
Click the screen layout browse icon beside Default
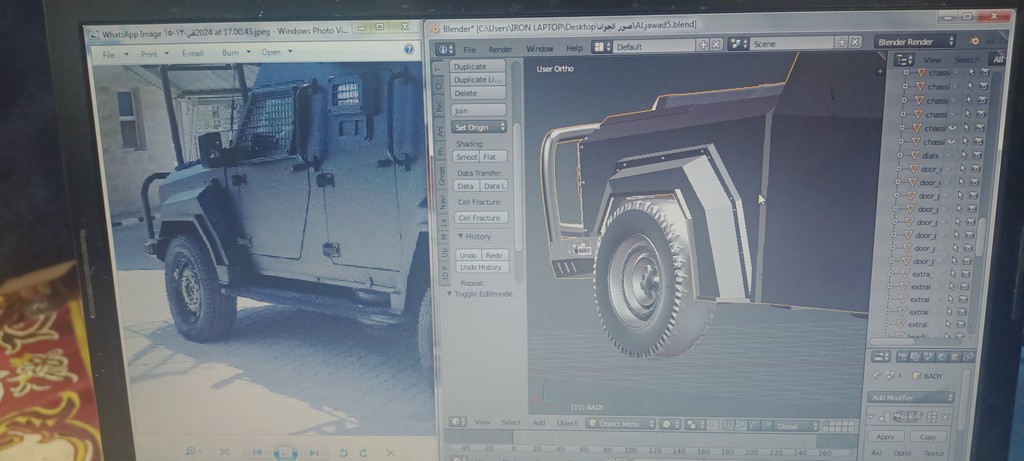(x=601, y=46)
